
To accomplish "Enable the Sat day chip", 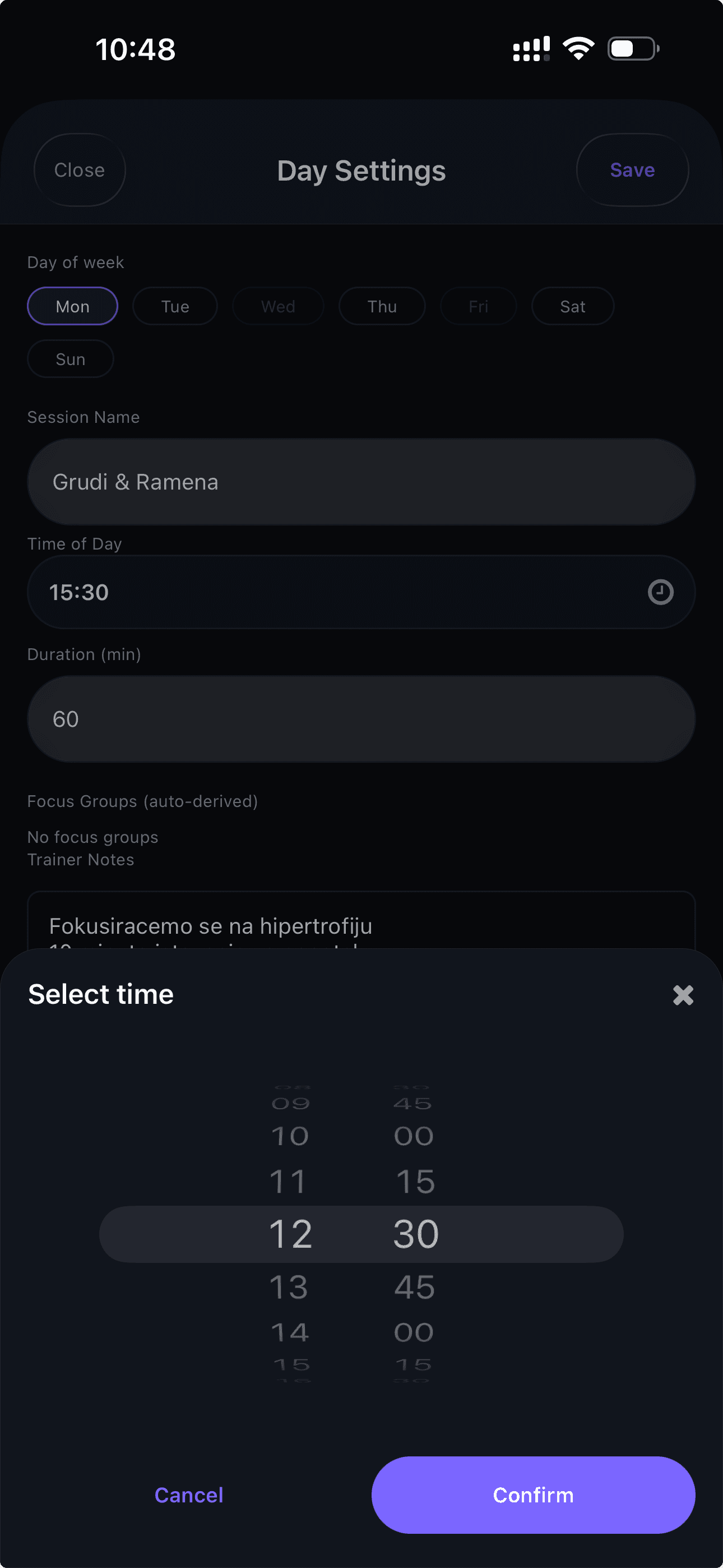I will 572,306.
